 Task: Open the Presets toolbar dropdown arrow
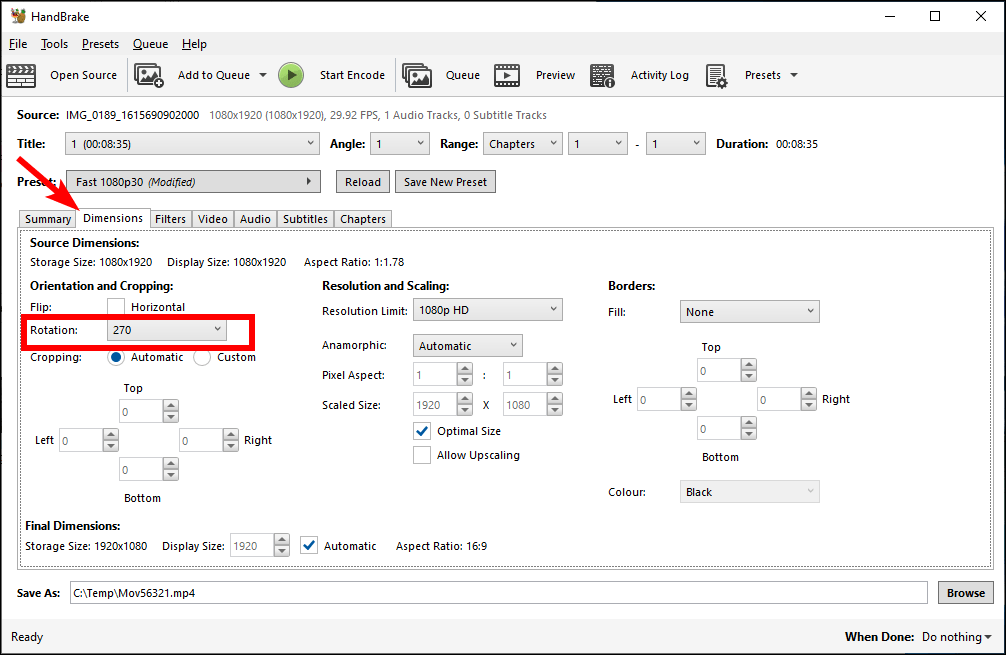pyautogui.click(x=794, y=75)
